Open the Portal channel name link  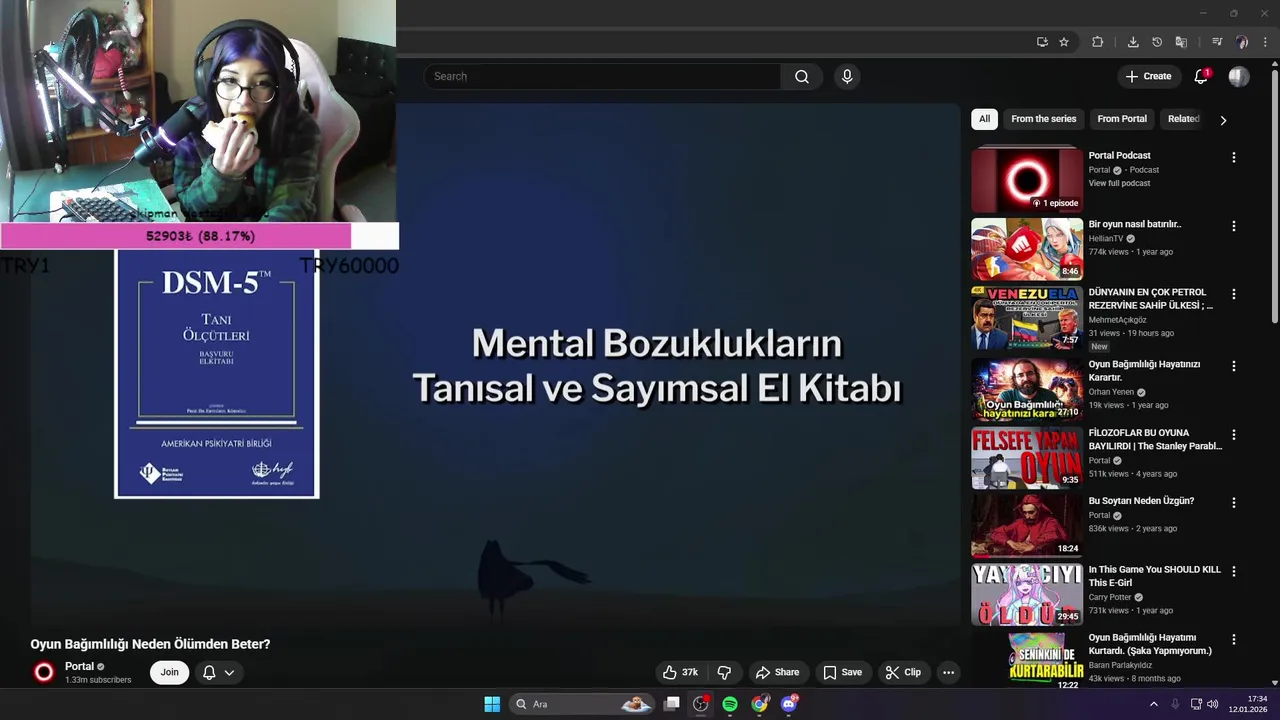pyautogui.click(x=79, y=667)
